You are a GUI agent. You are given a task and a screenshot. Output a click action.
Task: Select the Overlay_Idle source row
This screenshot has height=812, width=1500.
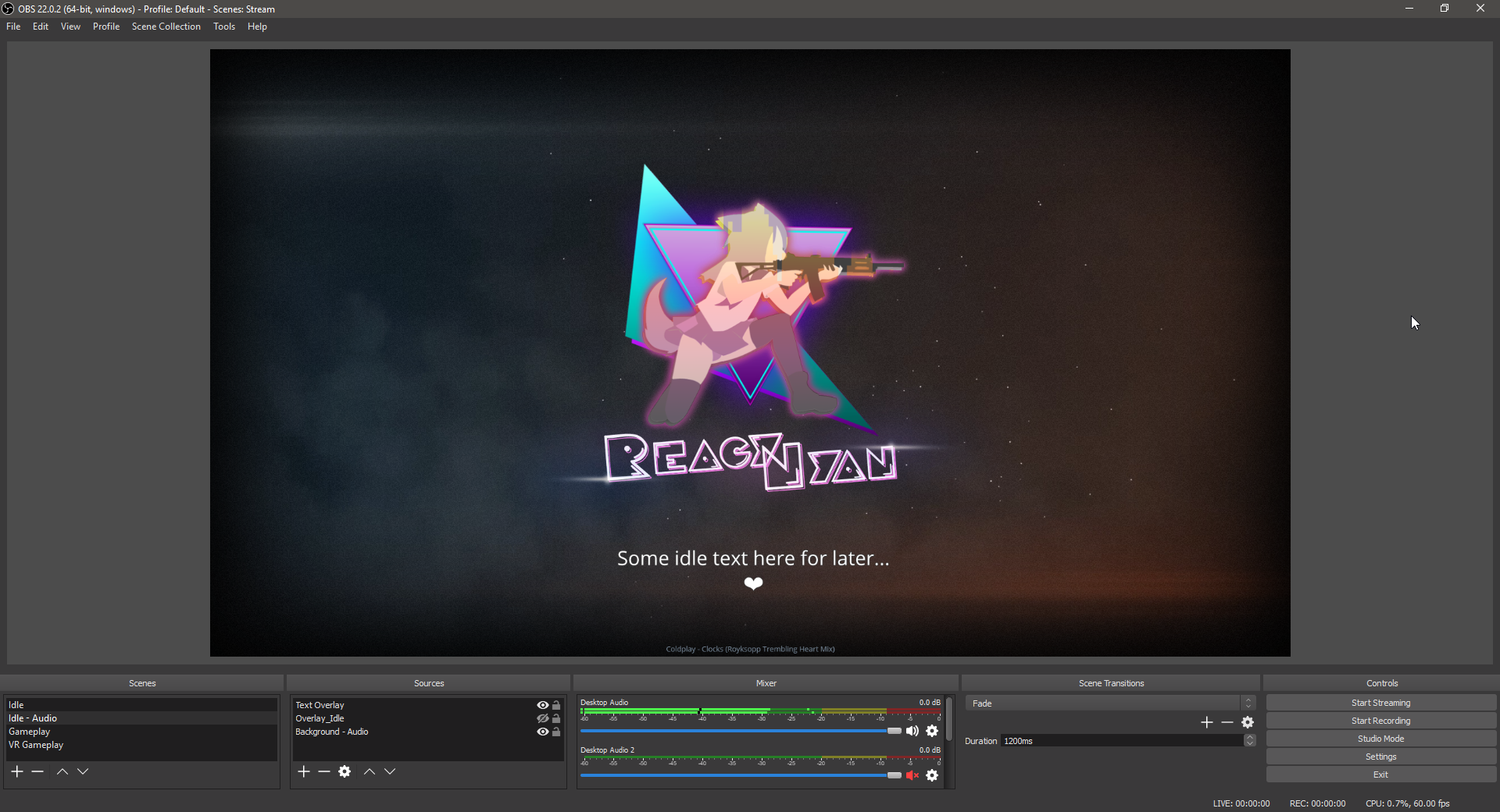click(428, 718)
